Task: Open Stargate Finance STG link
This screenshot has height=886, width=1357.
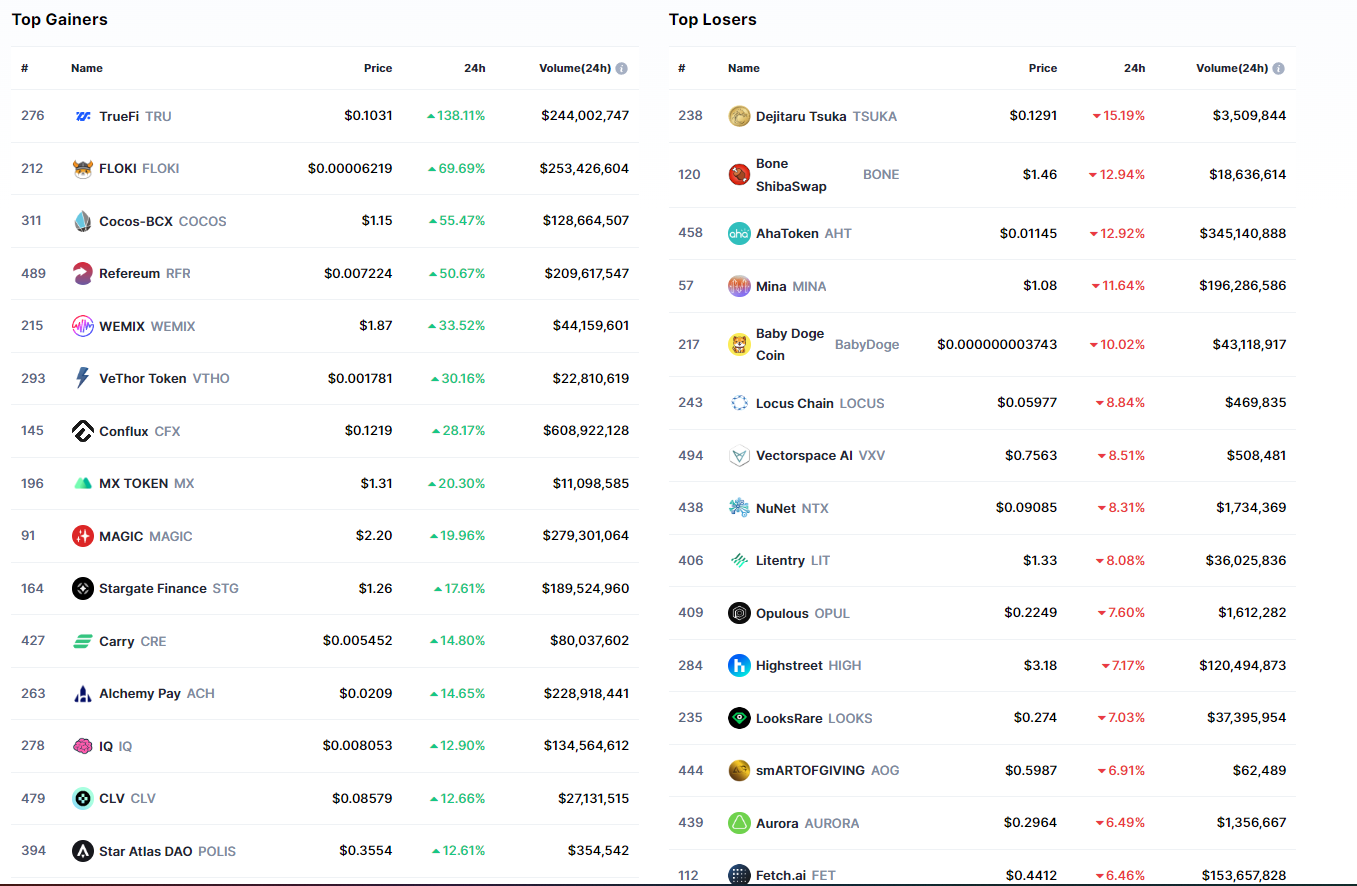Action: [153, 588]
